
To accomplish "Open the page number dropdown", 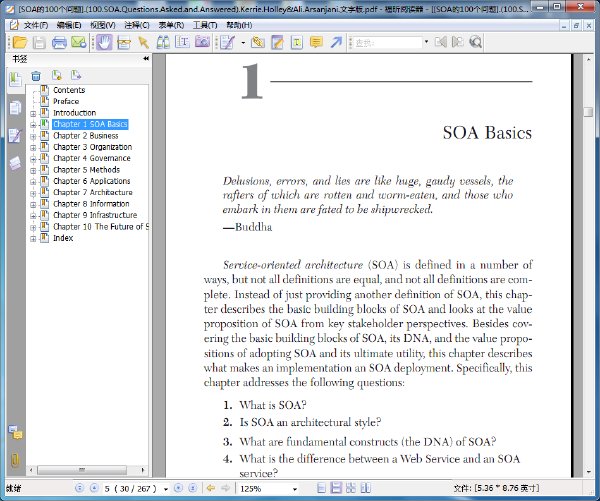I will [x=166, y=489].
